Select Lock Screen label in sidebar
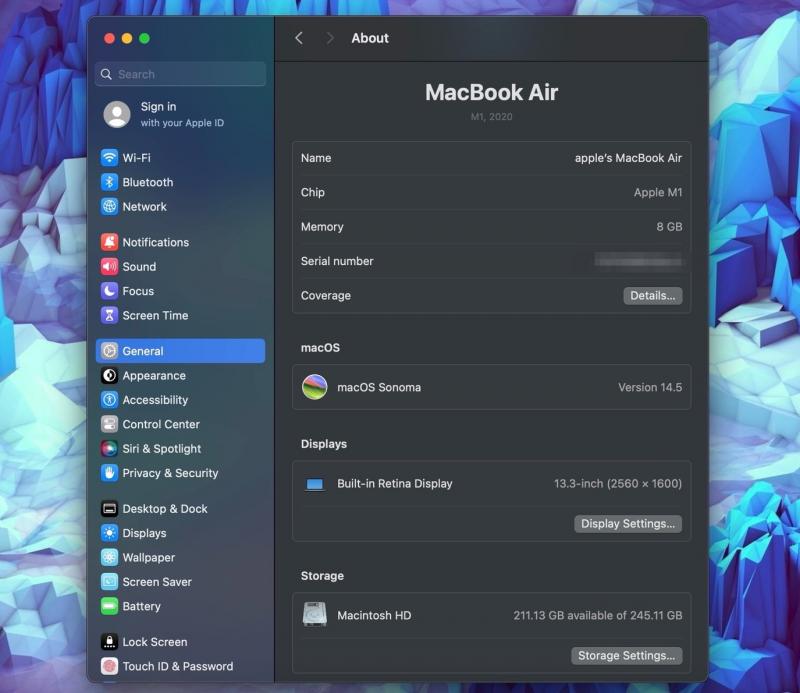Screen dimensions: 800x693 pyautogui.click(x=155, y=642)
